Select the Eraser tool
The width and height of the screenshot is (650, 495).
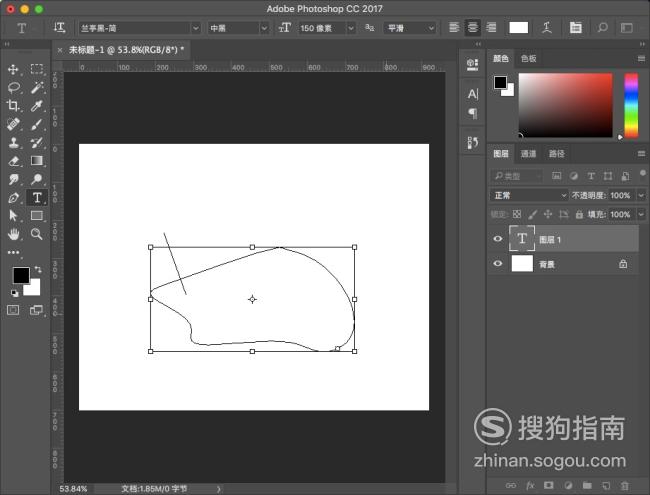[x=13, y=161]
